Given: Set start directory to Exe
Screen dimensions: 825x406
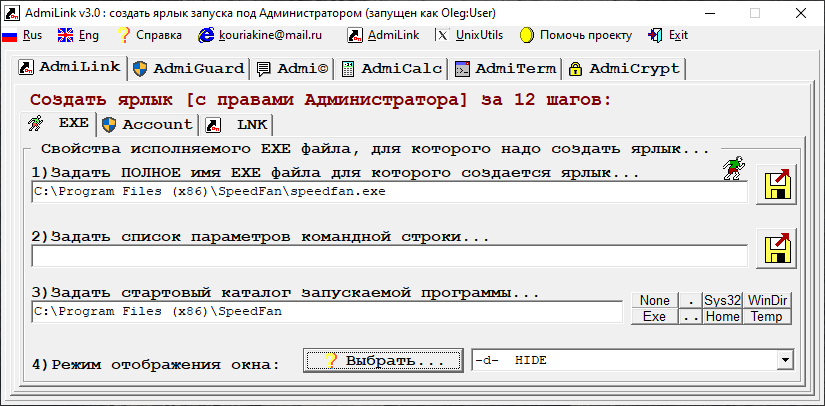Looking at the screenshot, I should click(655, 317).
